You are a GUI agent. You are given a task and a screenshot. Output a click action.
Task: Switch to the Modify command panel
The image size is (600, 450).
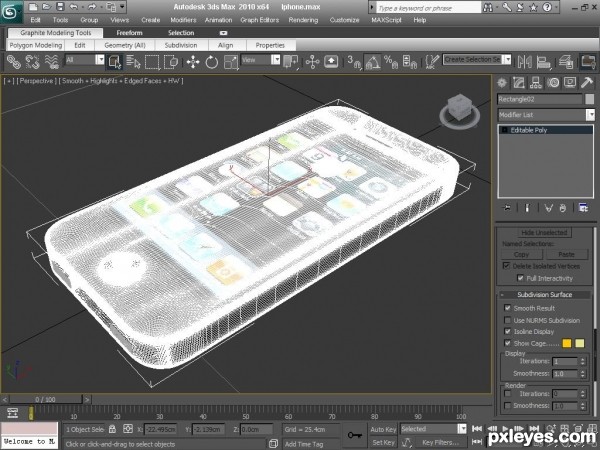pyautogui.click(x=519, y=83)
